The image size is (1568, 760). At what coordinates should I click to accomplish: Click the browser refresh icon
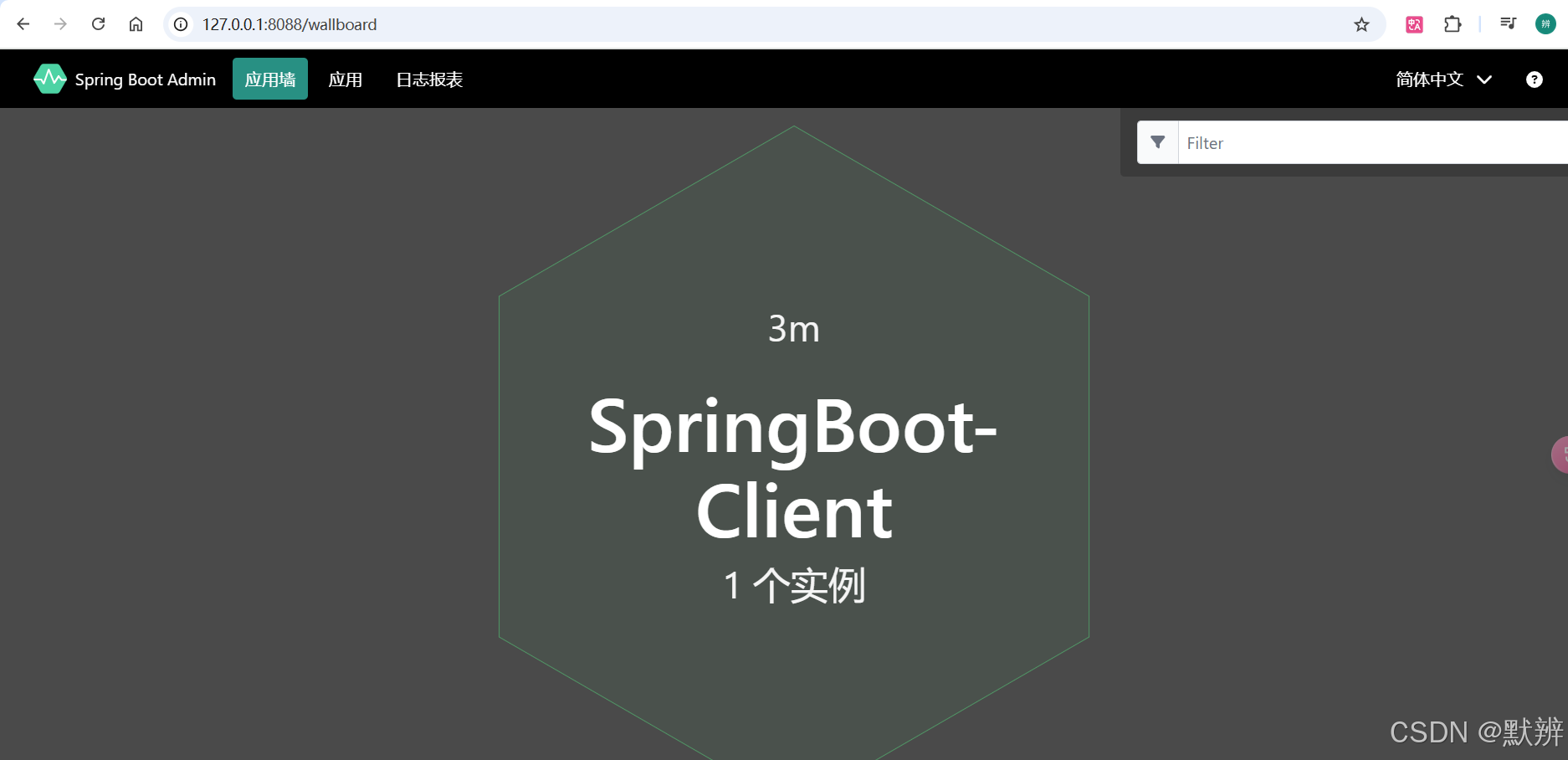coord(98,24)
